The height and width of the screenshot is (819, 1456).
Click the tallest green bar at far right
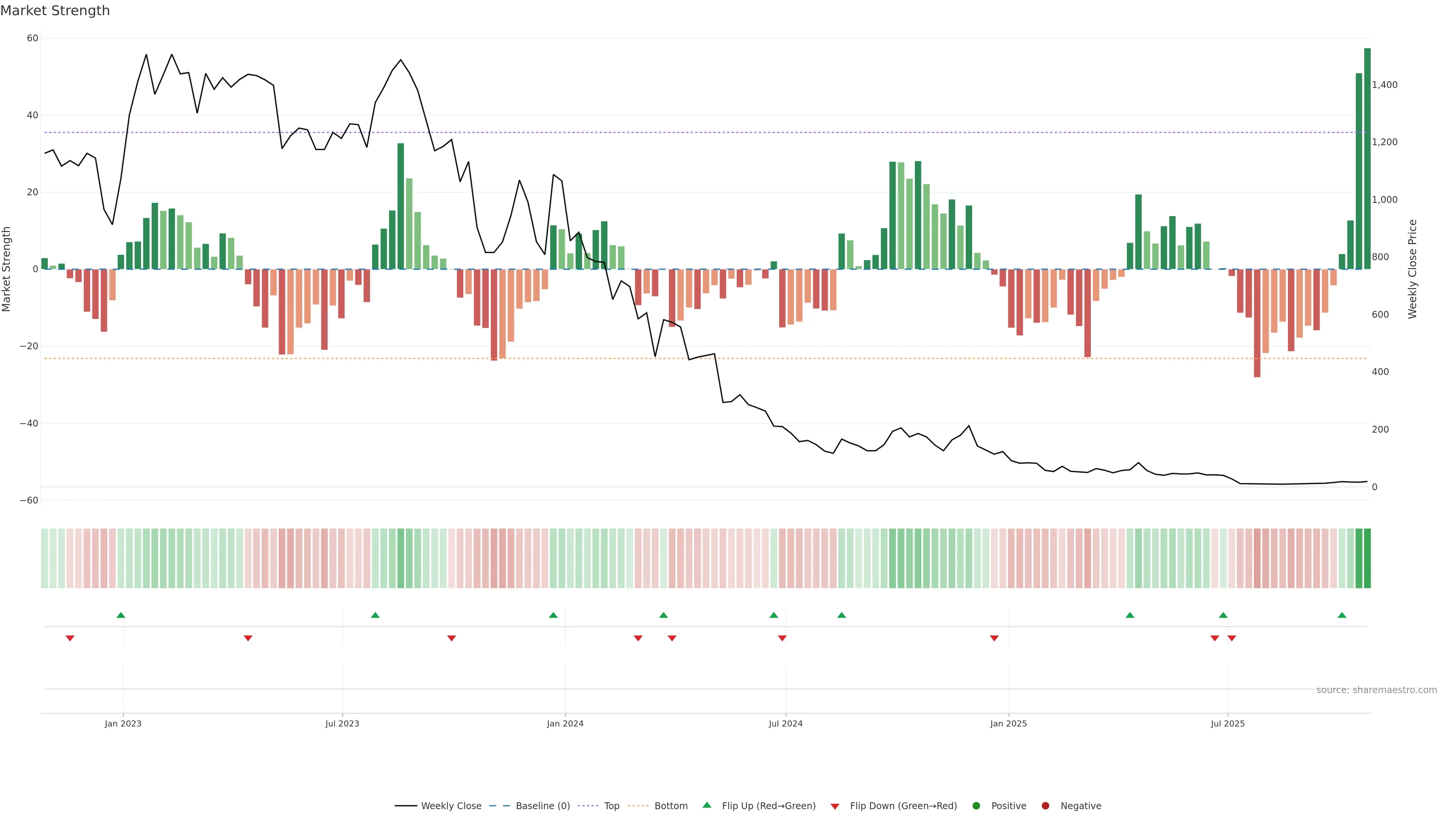click(x=1367, y=158)
